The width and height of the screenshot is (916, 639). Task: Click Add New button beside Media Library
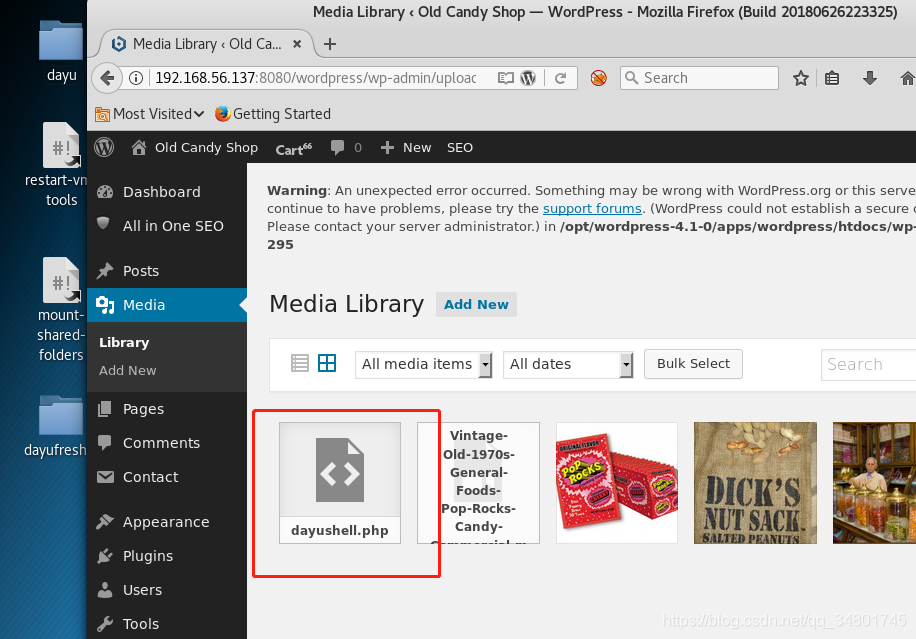[x=476, y=304]
